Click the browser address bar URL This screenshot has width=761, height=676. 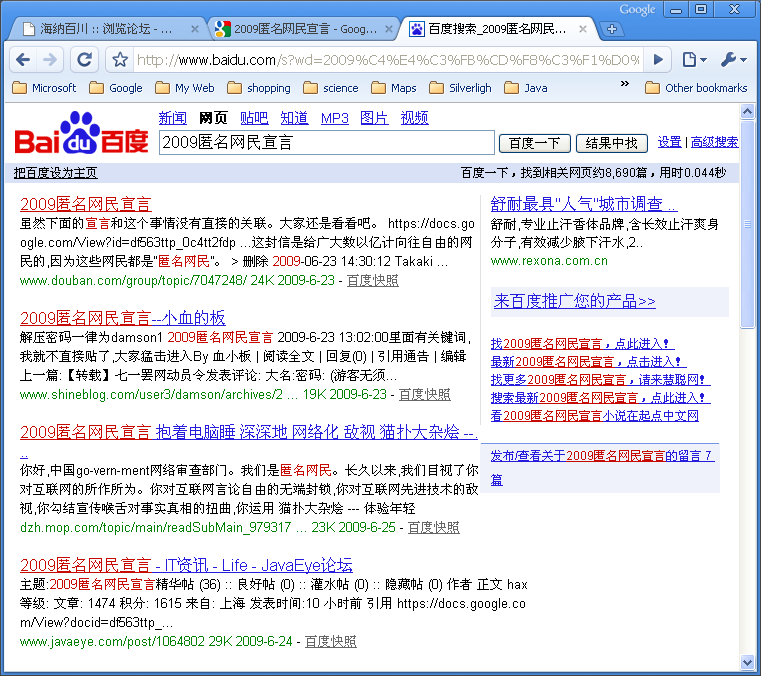pos(388,60)
